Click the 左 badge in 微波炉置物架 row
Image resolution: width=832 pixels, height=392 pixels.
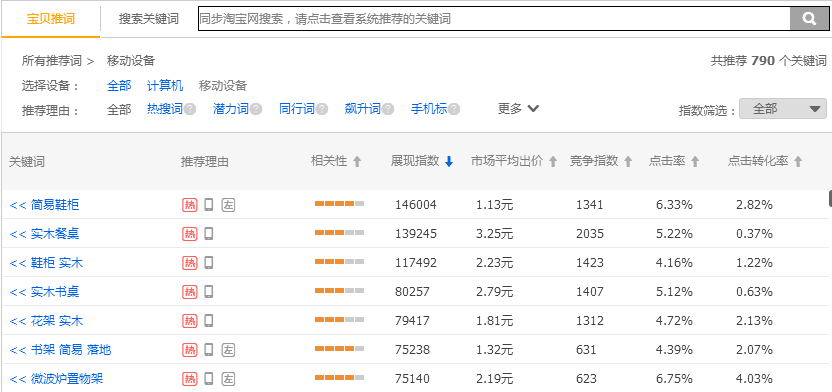(x=228, y=379)
